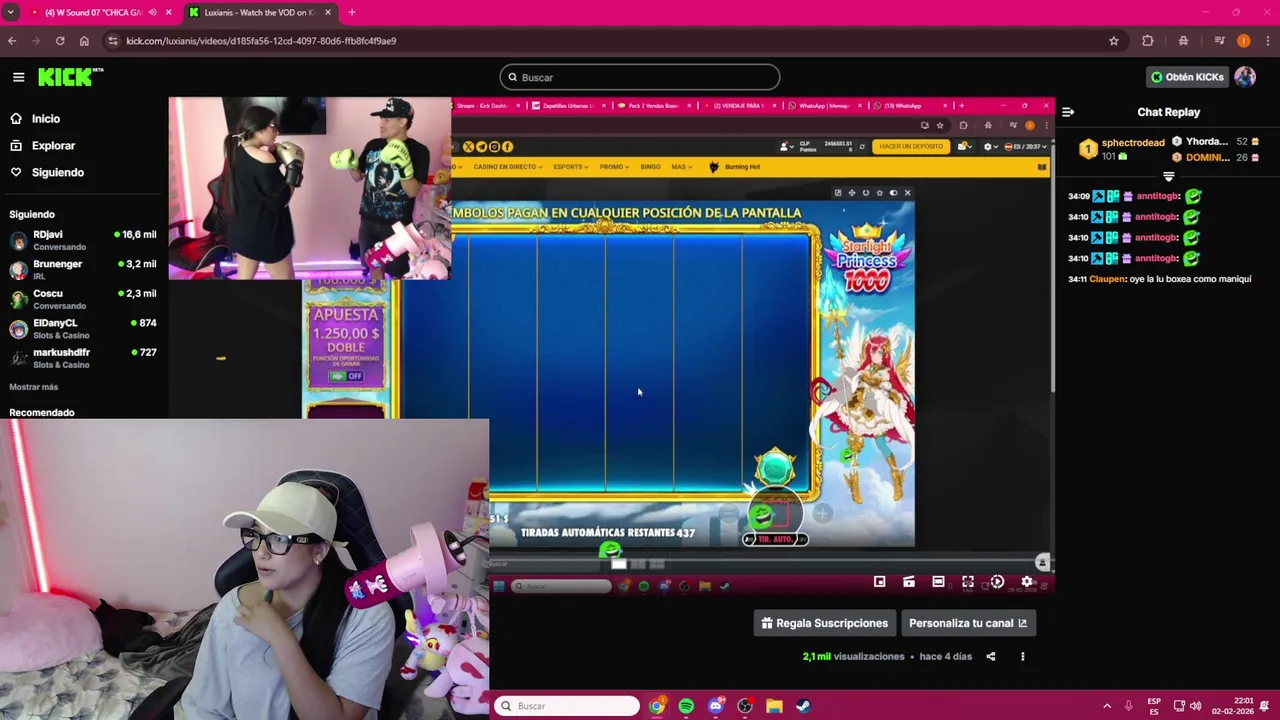The width and height of the screenshot is (1280, 720).
Task: Open BINGO in streamed casino nav
Action: (650, 167)
